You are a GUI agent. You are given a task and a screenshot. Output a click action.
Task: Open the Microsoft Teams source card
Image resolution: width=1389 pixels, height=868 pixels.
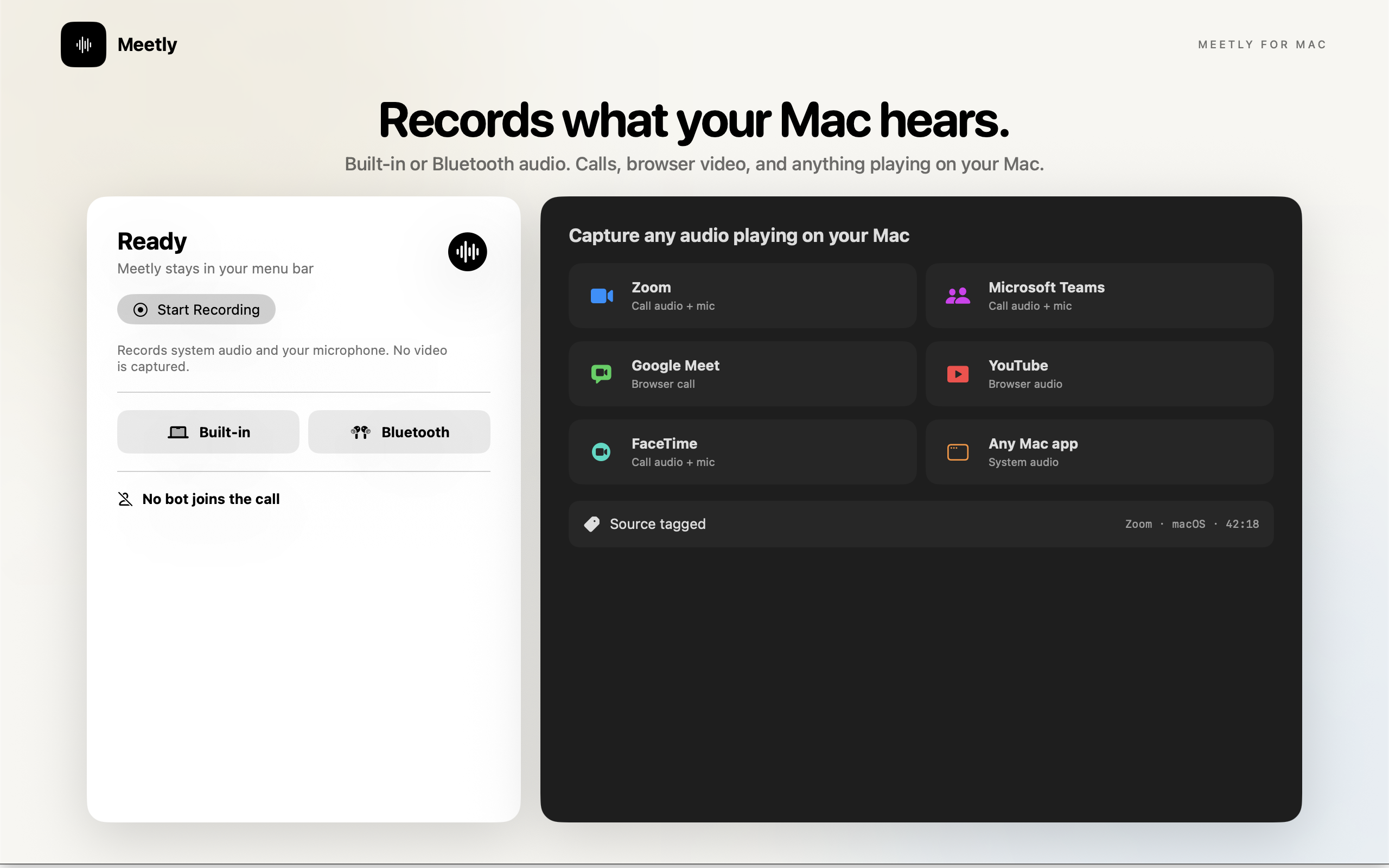pyautogui.click(x=1100, y=296)
